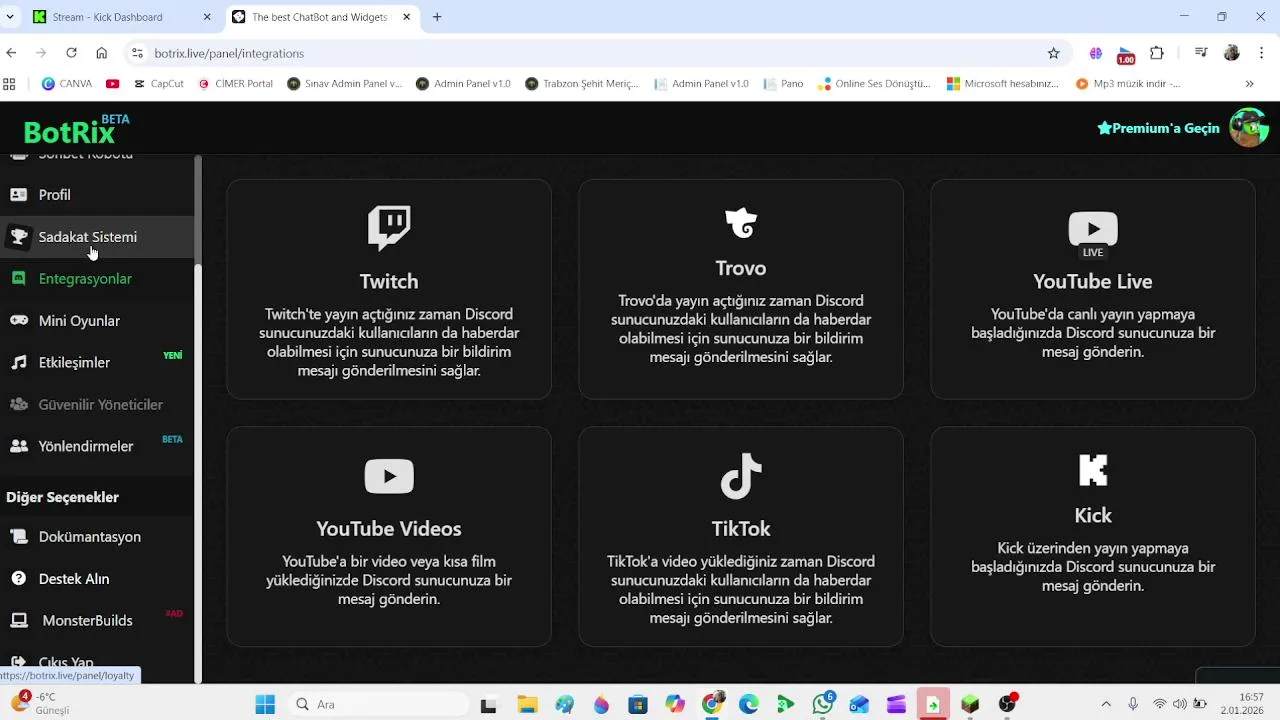Click the Güvenilir Yöneticiler people icon
Viewport: 1280px width, 720px height.
19,405
